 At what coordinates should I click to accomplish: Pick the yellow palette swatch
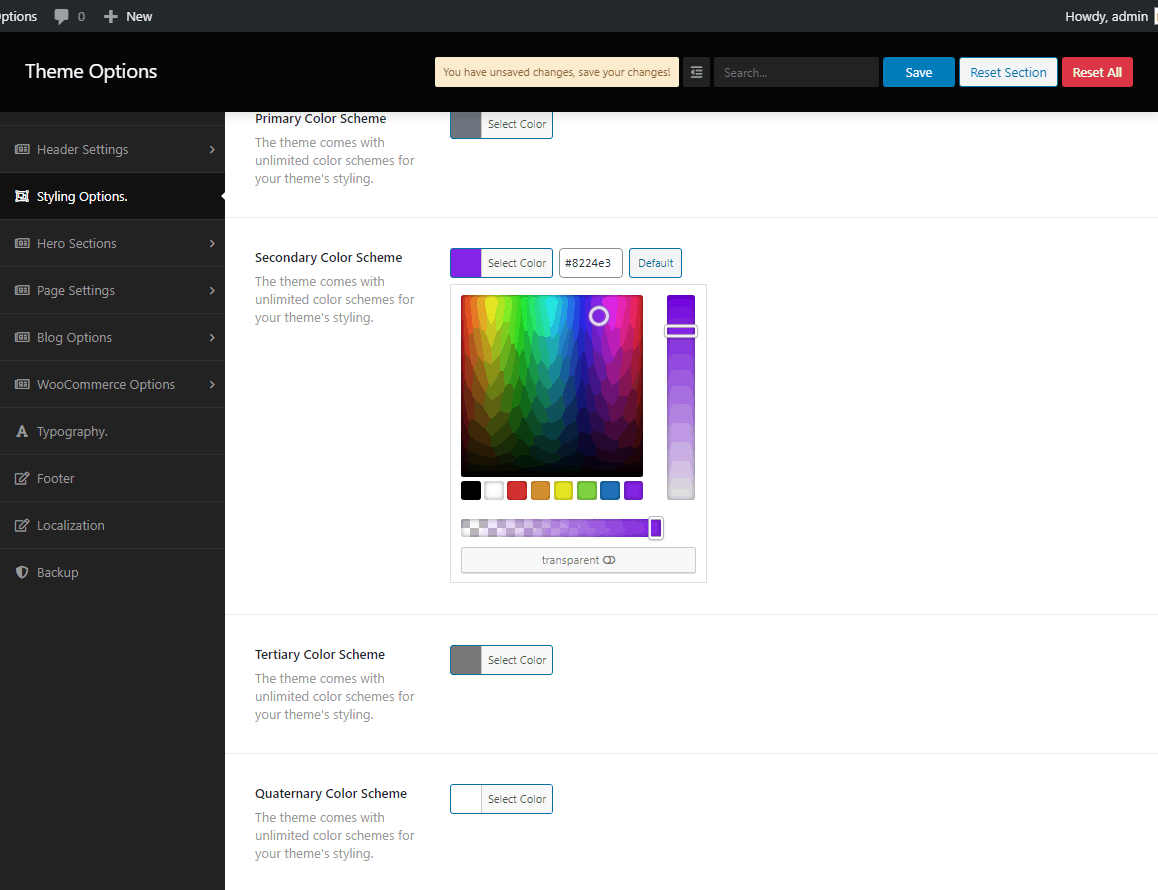coord(563,490)
